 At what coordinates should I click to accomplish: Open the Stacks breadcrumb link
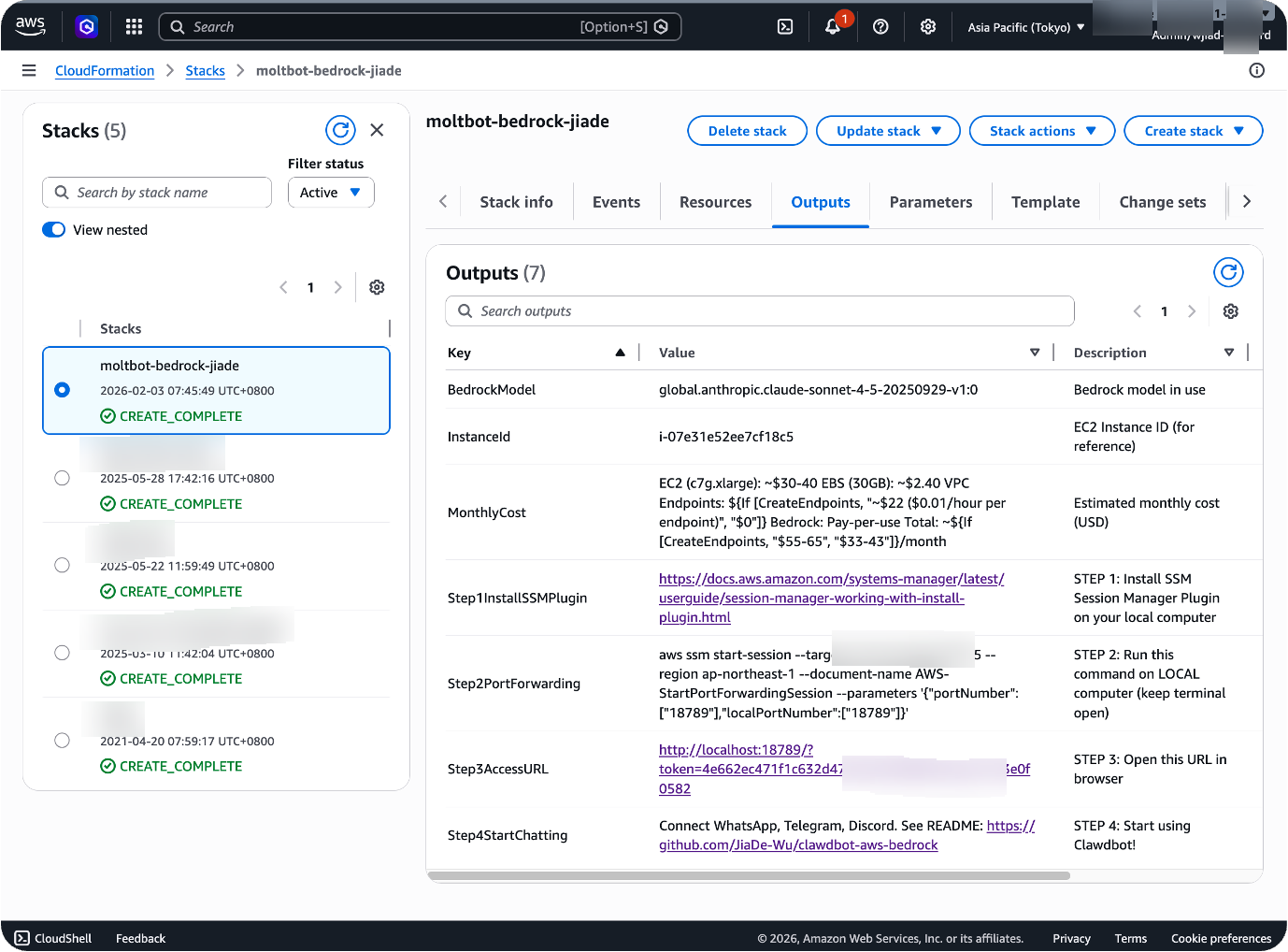[x=205, y=70]
